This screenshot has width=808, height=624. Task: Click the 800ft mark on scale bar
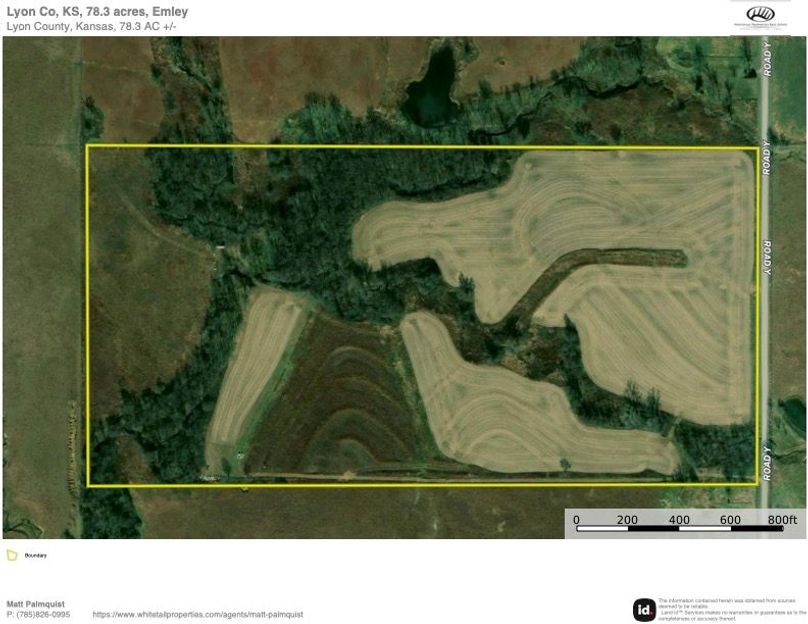[x=782, y=520]
